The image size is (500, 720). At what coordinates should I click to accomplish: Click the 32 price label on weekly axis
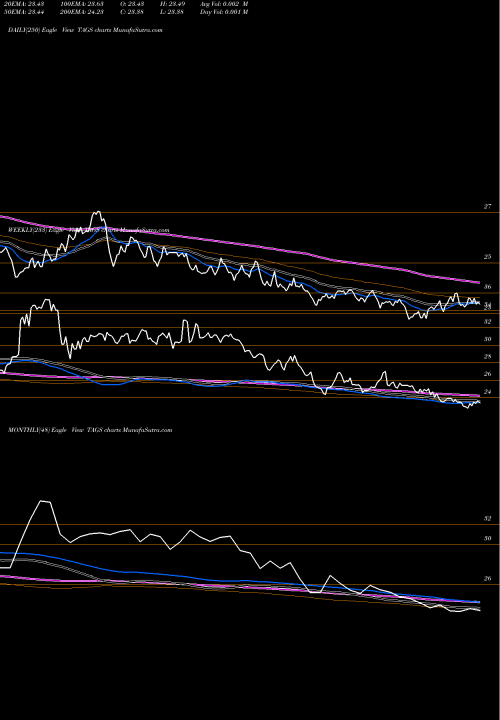(x=487, y=322)
